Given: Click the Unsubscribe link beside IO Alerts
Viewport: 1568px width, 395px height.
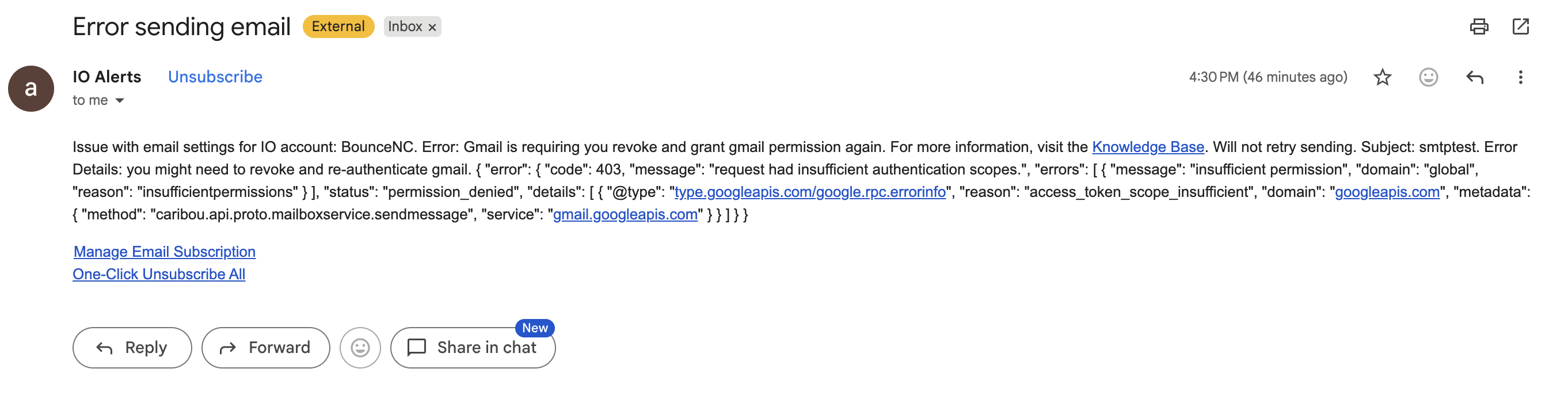Looking at the screenshot, I should tap(215, 77).
